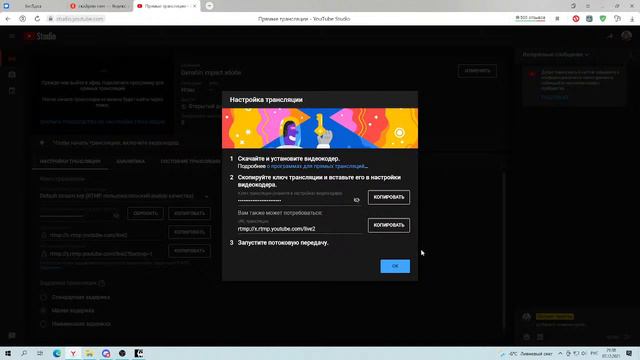Go back with the browser back arrow
640x360 pixels.
(x=8, y=19)
